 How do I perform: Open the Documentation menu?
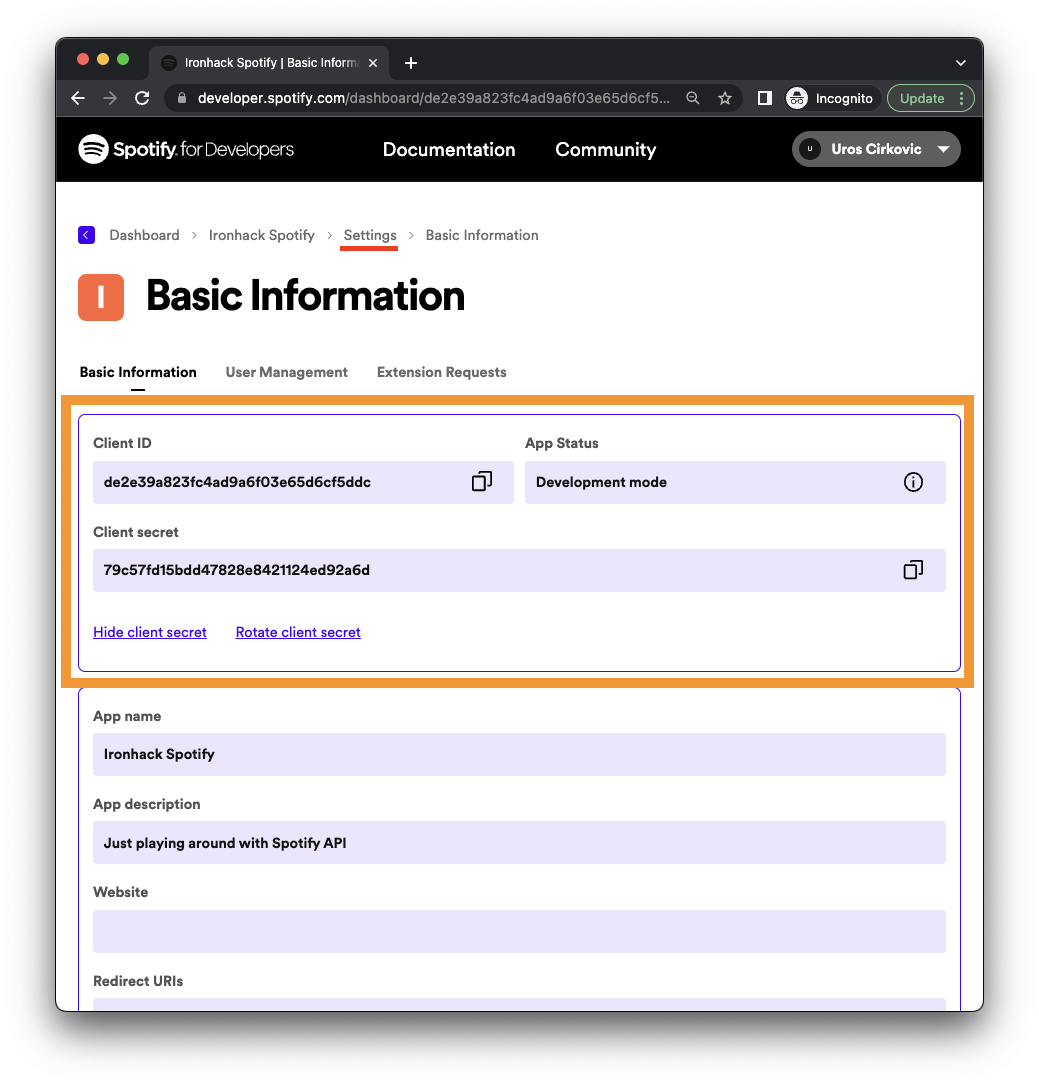click(x=449, y=149)
